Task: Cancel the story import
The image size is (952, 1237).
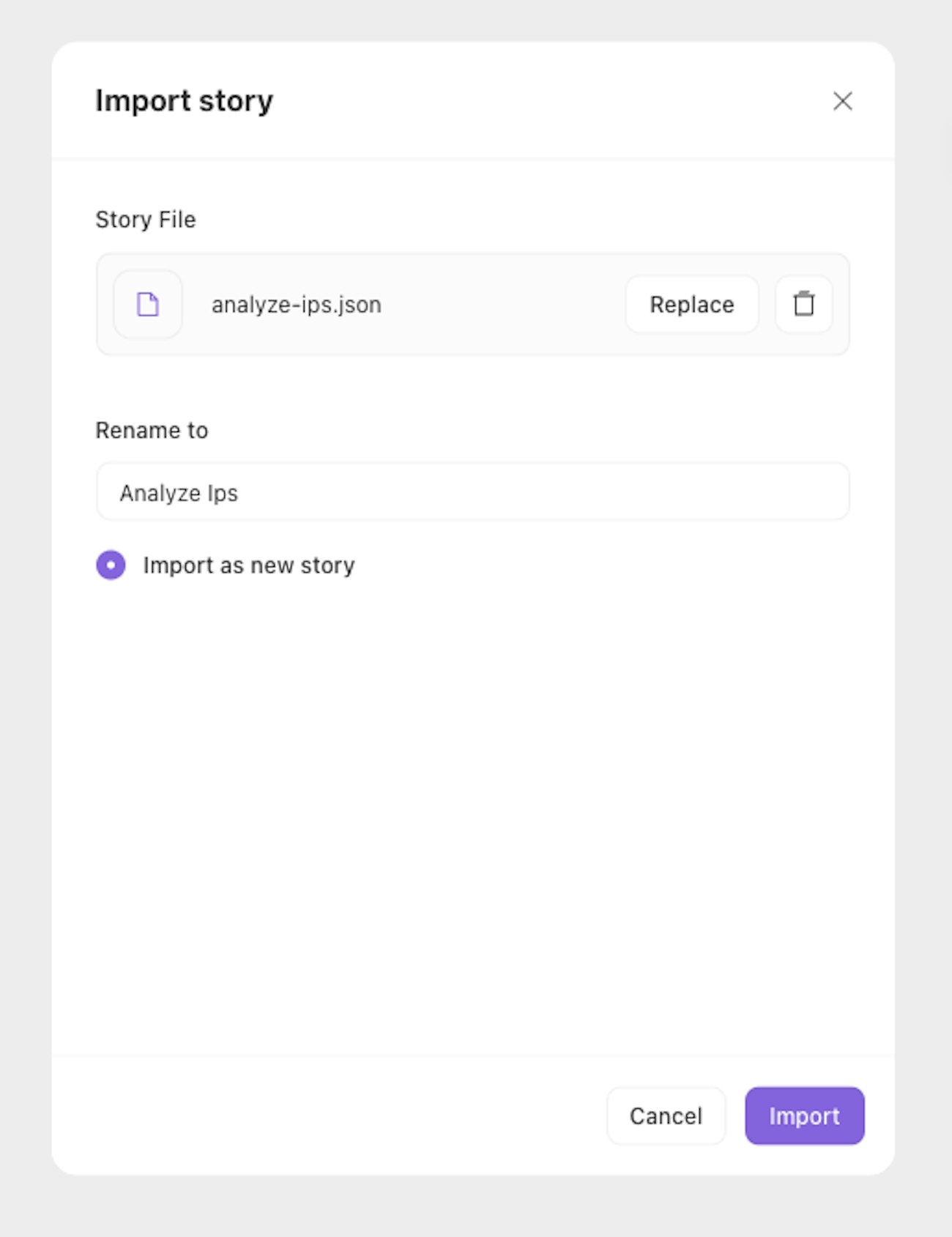Action: point(665,1115)
